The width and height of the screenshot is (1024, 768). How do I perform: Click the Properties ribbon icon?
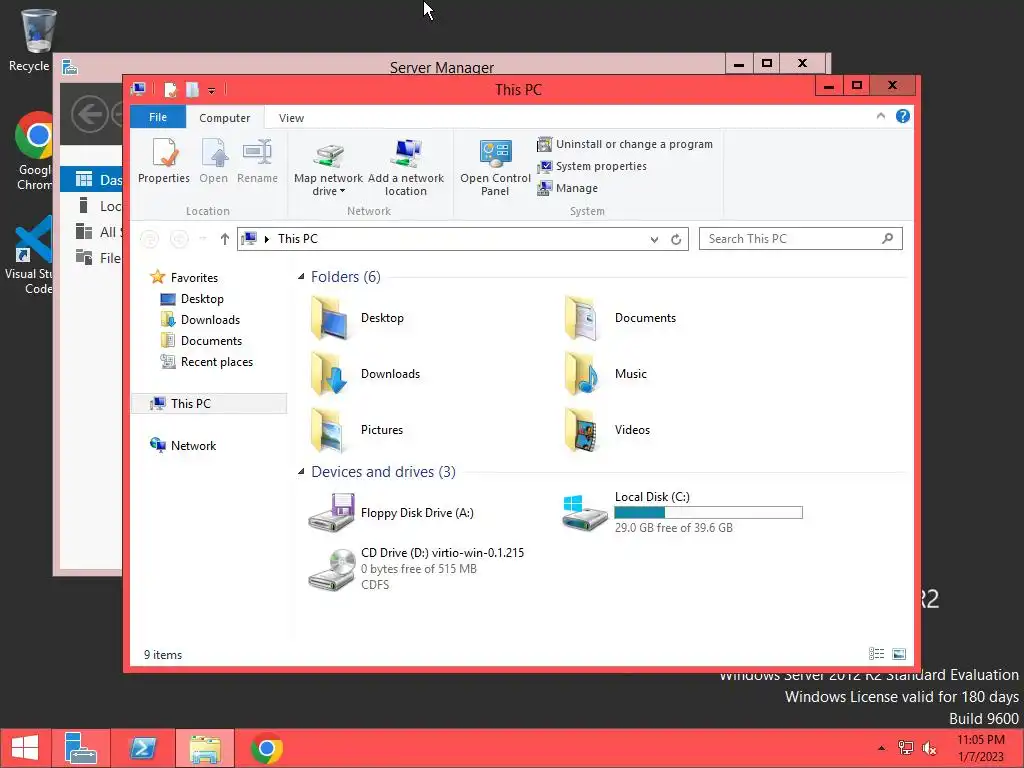tap(164, 161)
